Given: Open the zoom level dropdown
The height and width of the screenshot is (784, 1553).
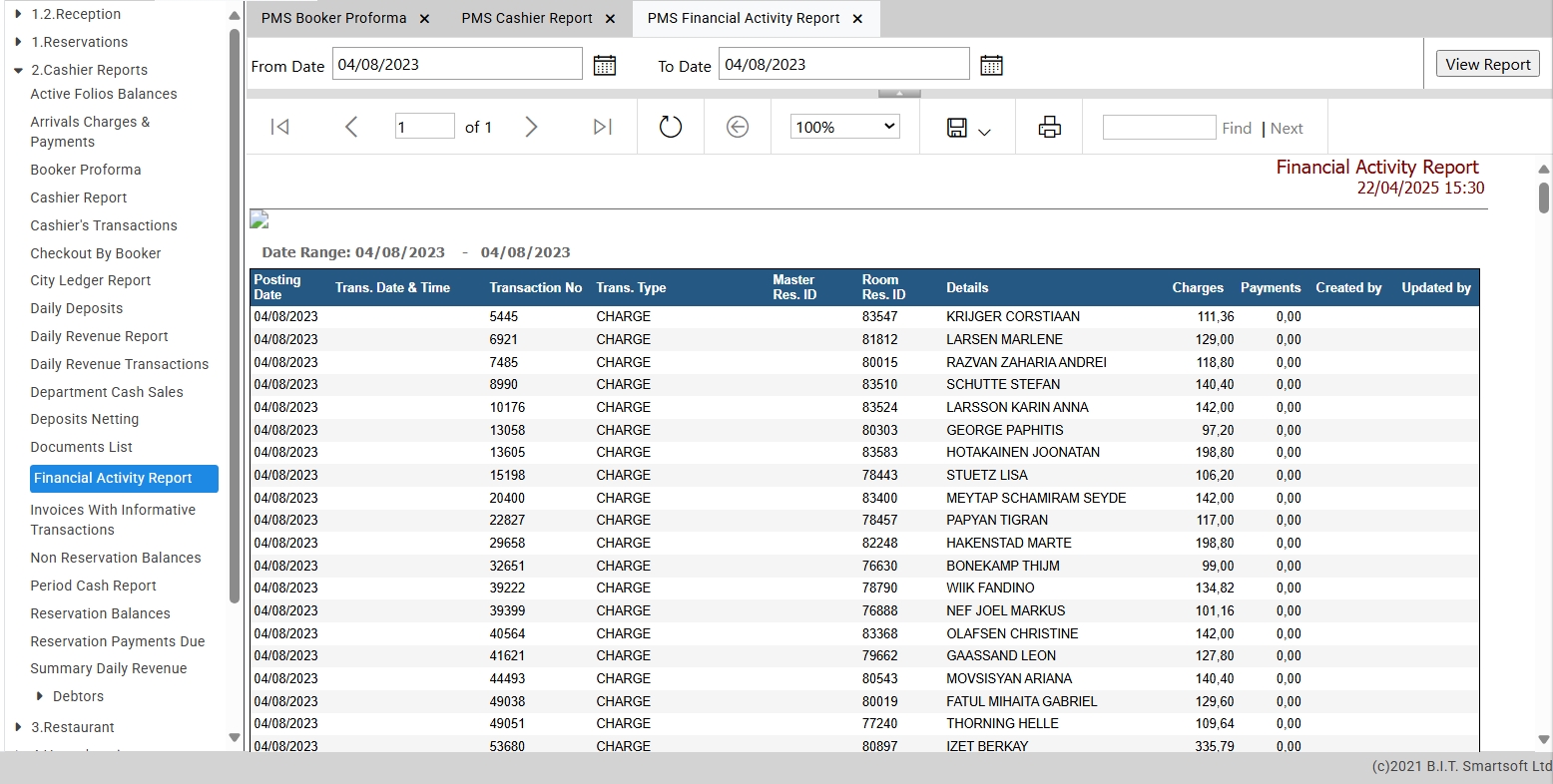Looking at the screenshot, I should coord(845,127).
